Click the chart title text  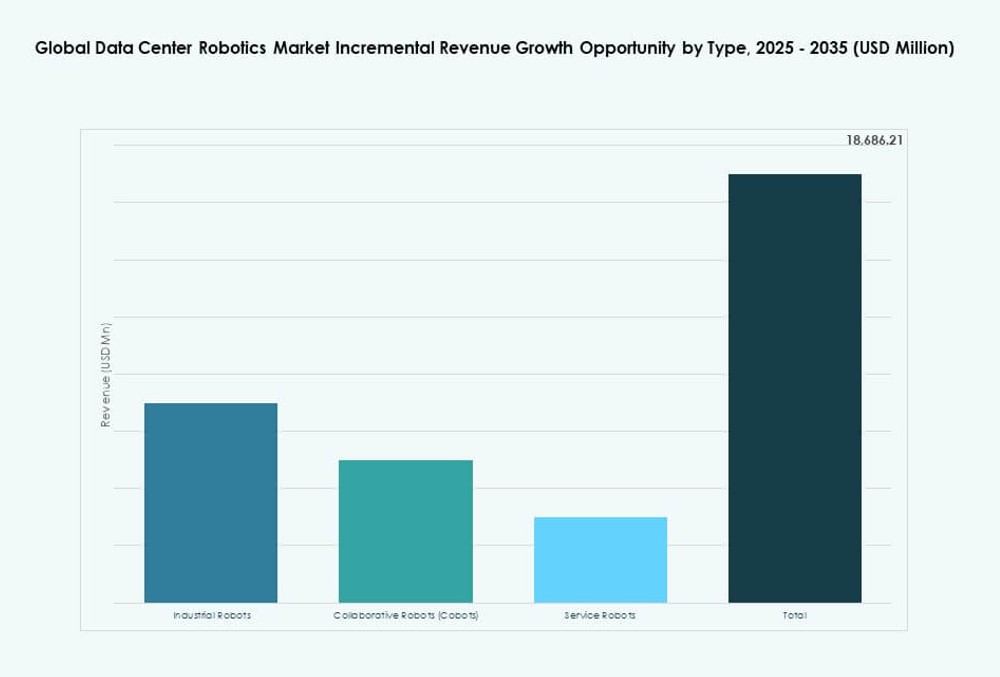495,47
